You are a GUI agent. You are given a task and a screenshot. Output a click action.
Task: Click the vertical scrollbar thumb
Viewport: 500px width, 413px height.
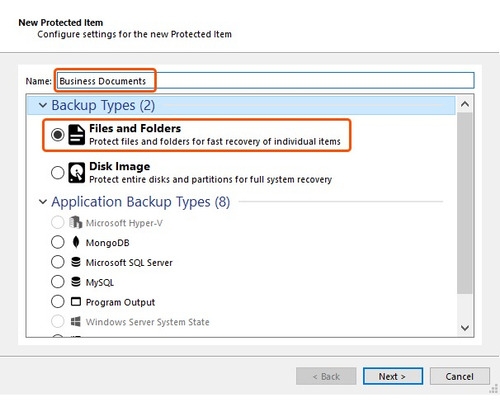pyautogui.click(x=465, y=203)
